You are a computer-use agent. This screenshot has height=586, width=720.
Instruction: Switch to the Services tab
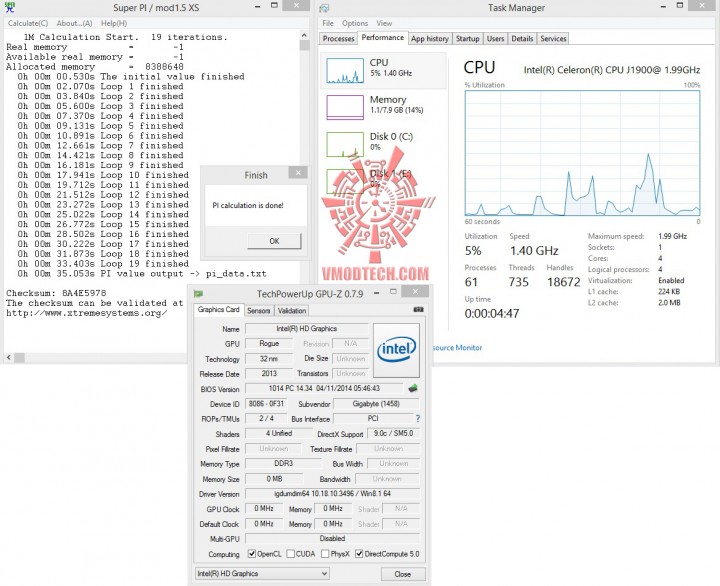pyautogui.click(x=553, y=39)
